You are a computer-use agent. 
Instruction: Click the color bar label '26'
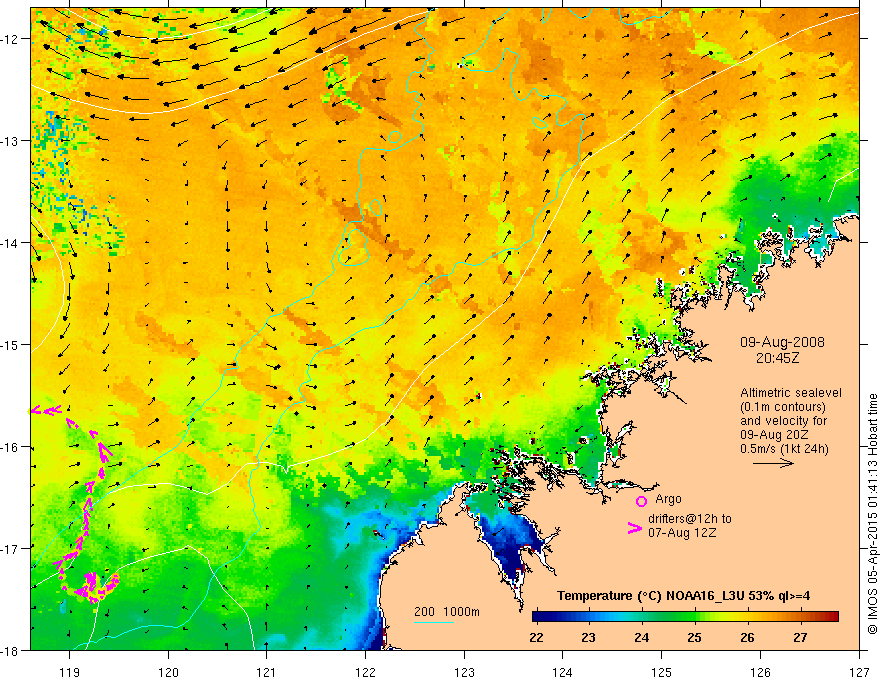tap(747, 637)
